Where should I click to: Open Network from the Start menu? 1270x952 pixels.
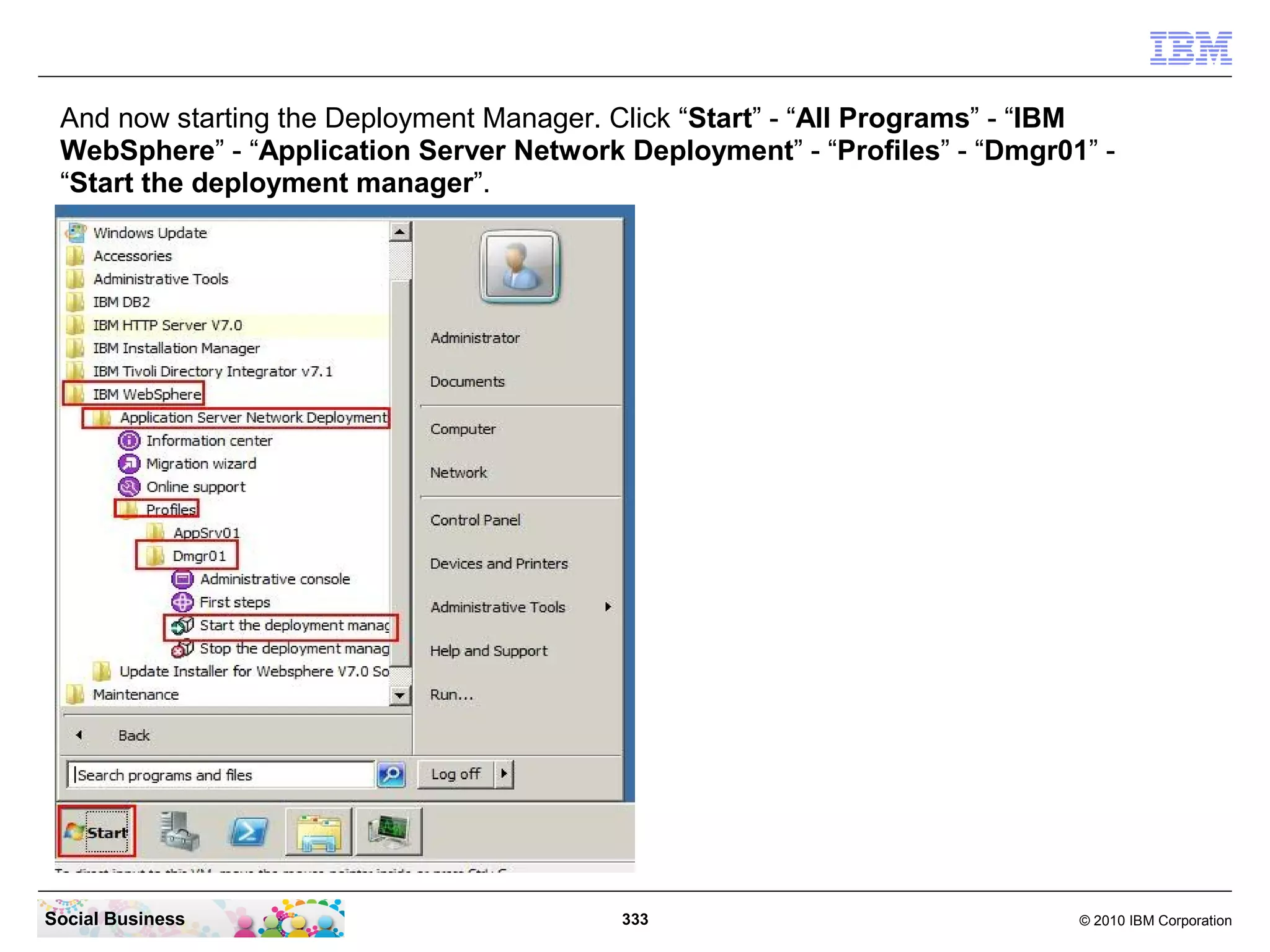459,473
